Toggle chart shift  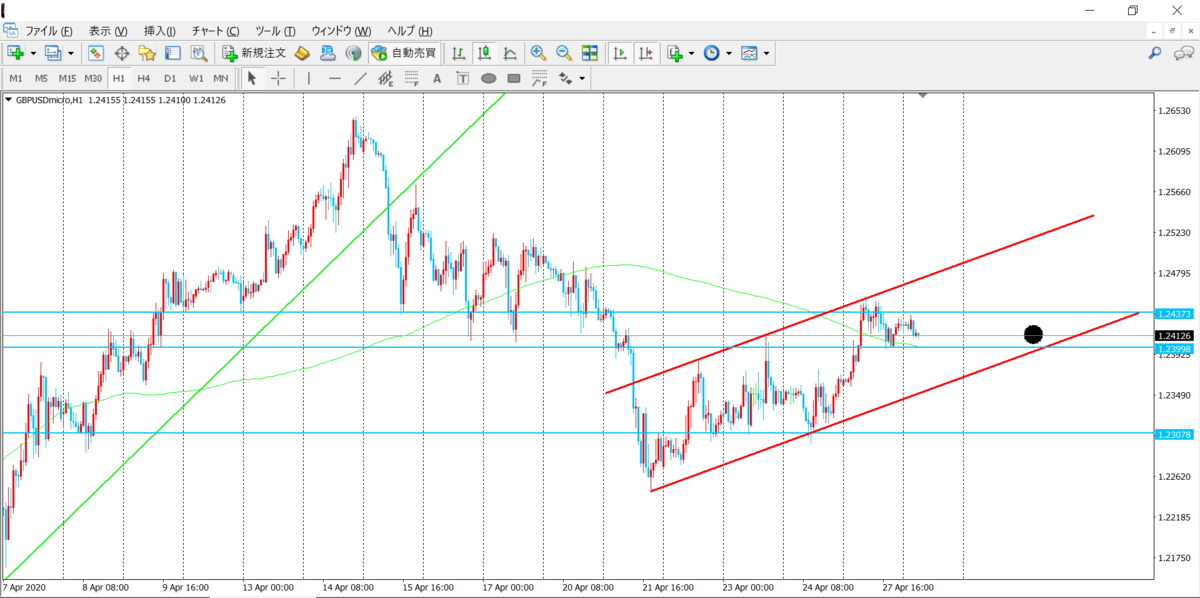click(647, 53)
